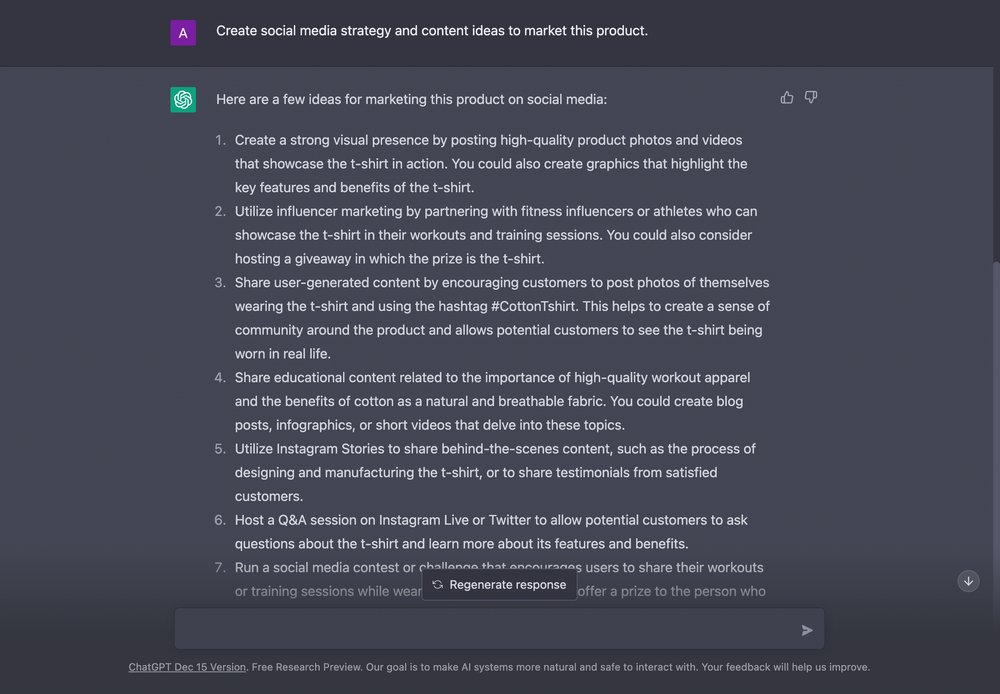
Task: Click the scroll-to-bottom down arrow button
Action: 968,581
